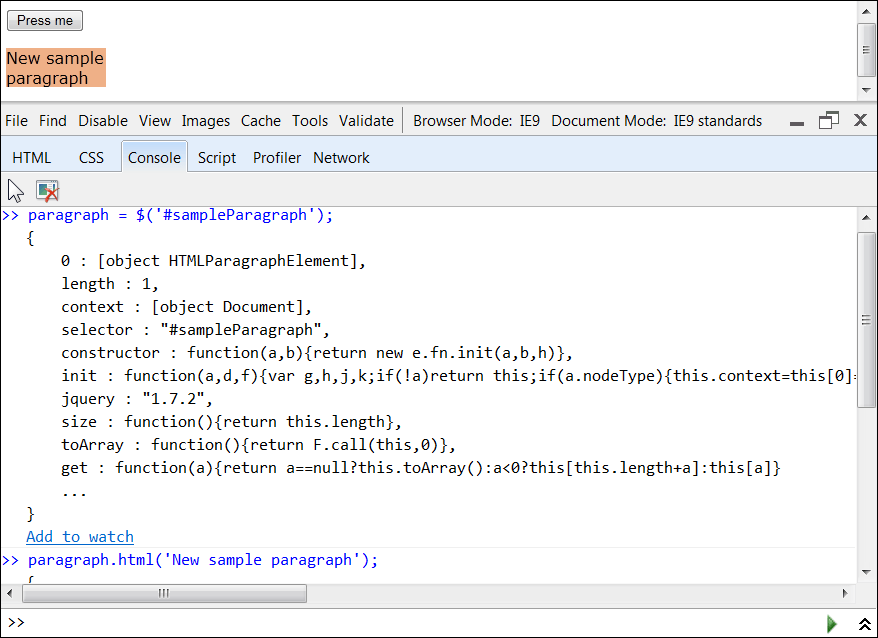Close the developer tools pane
Screen dimensions: 878x638
tap(860, 121)
